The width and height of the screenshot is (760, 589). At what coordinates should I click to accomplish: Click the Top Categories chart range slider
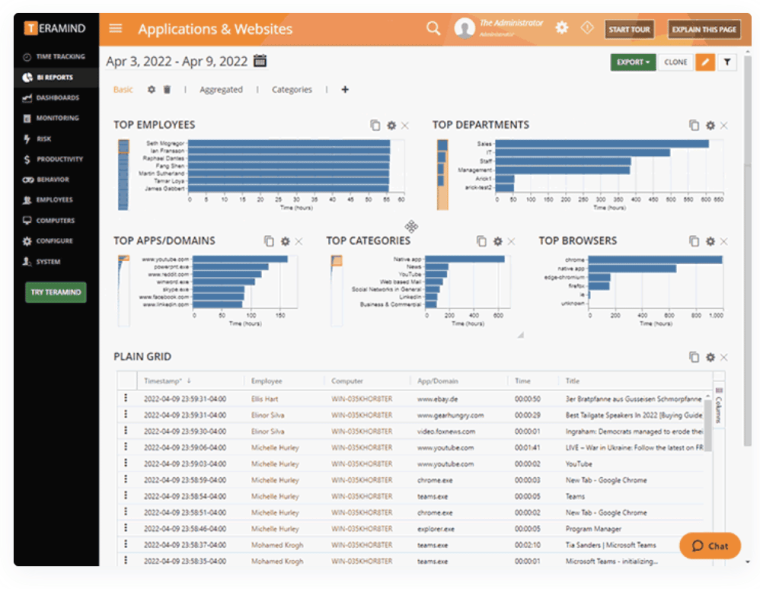click(336, 290)
